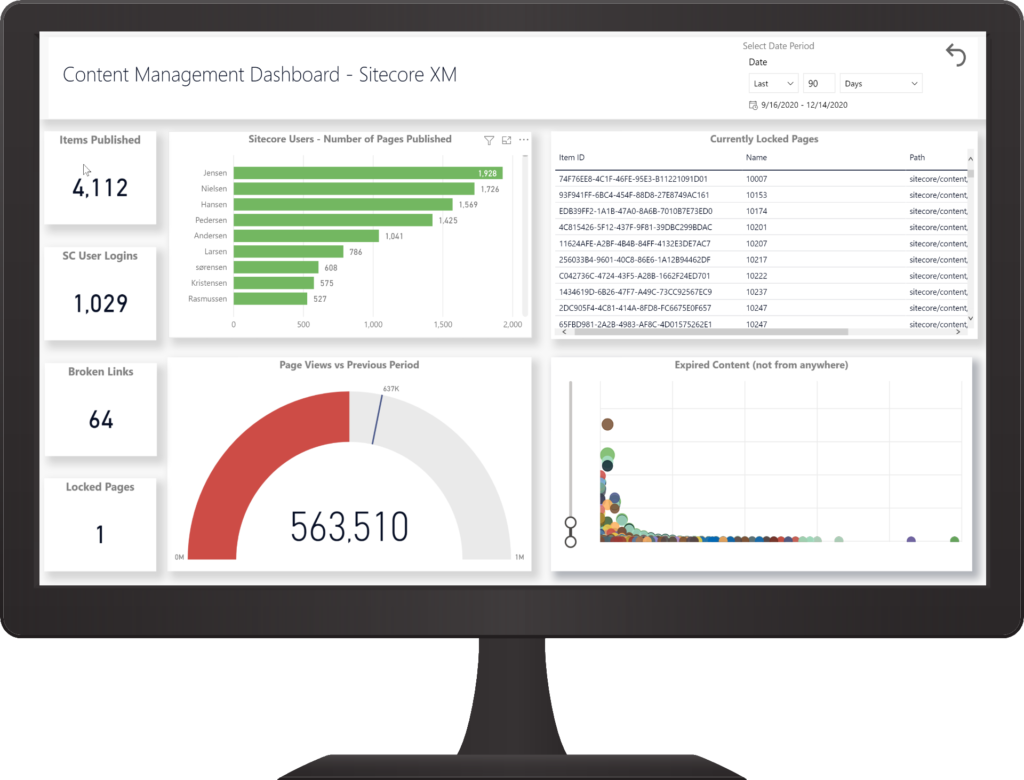Click the bar chart's vertical scrollbar
This screenshot has width=1024, height=780.
(x=524, y=235)
